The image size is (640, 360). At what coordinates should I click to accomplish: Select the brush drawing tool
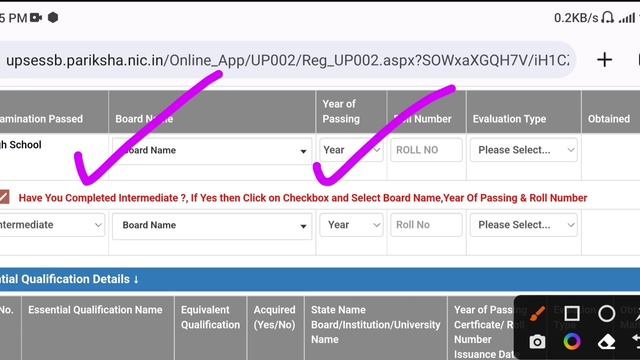point(537,314)
